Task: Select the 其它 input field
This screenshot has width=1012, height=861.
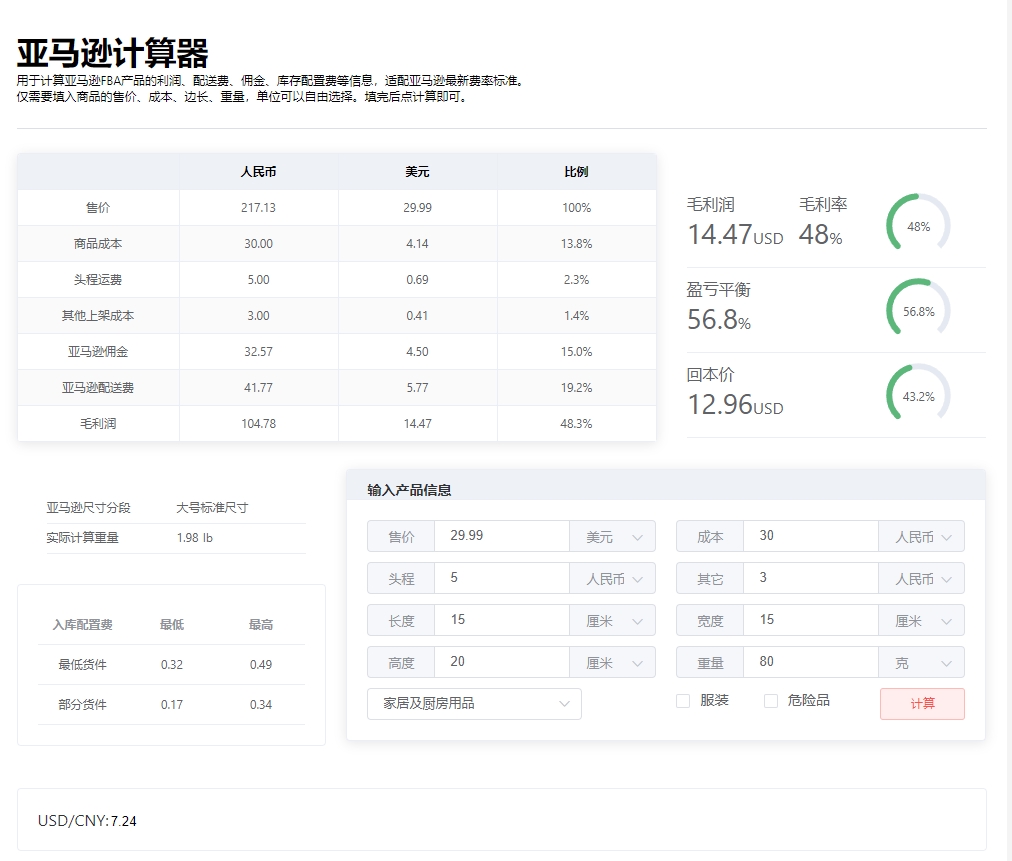Action: click(811, 578)
